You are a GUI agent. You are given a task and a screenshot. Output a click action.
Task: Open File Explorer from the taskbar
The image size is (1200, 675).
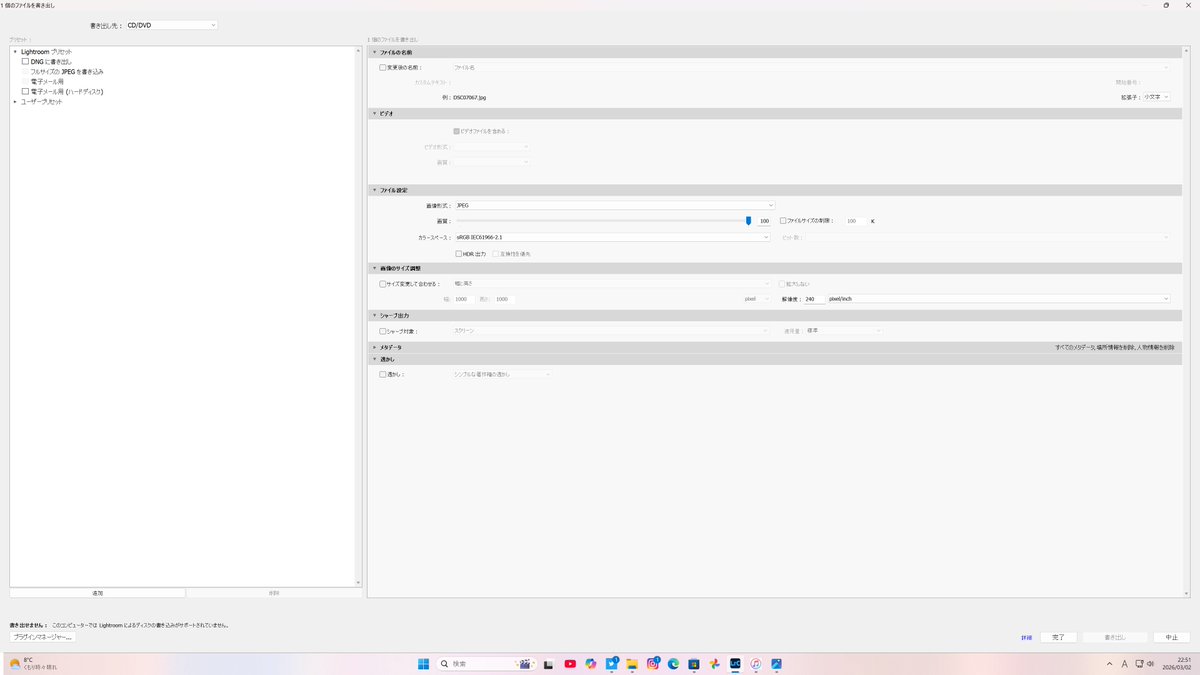coord(632,663)
